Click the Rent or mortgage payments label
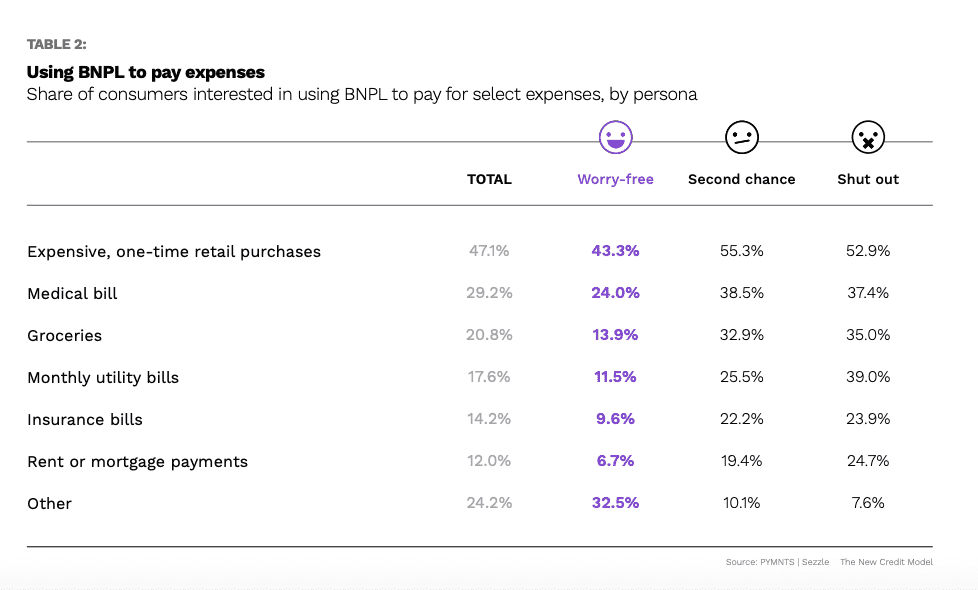 point(137,462)
